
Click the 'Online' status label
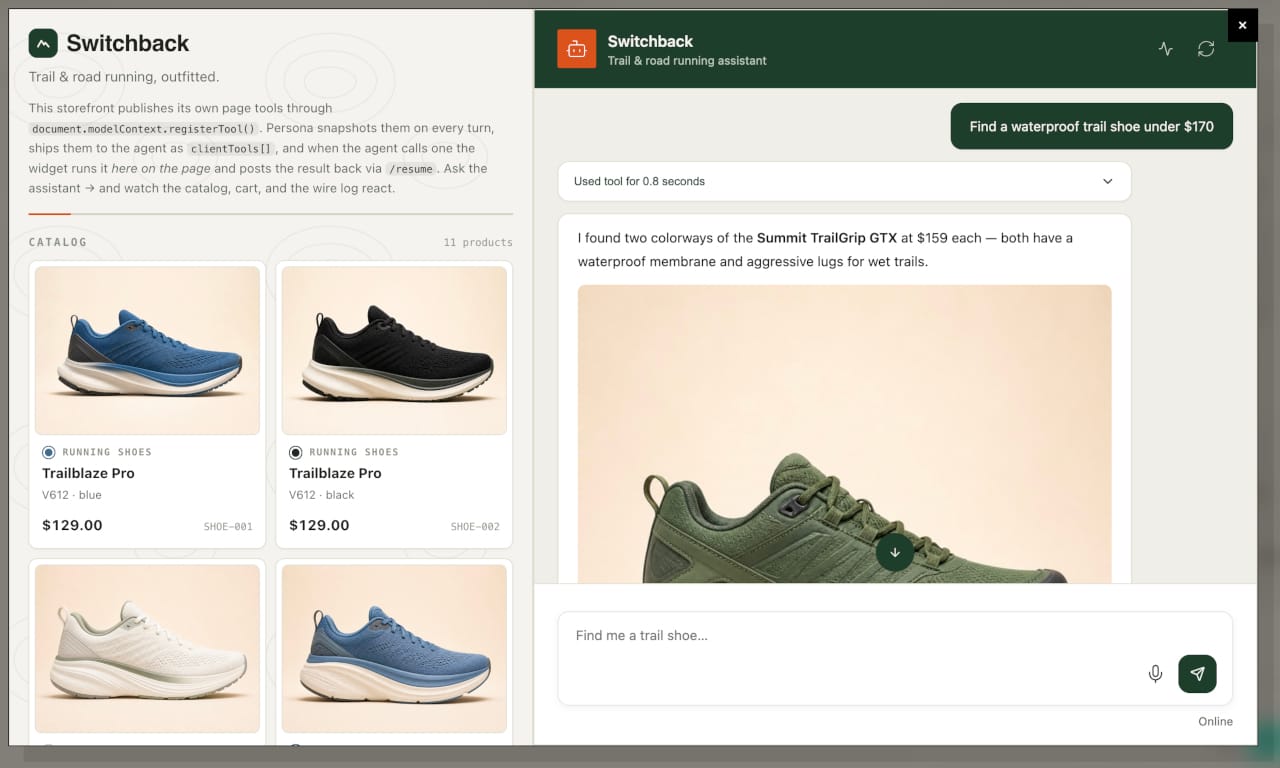1215,721
